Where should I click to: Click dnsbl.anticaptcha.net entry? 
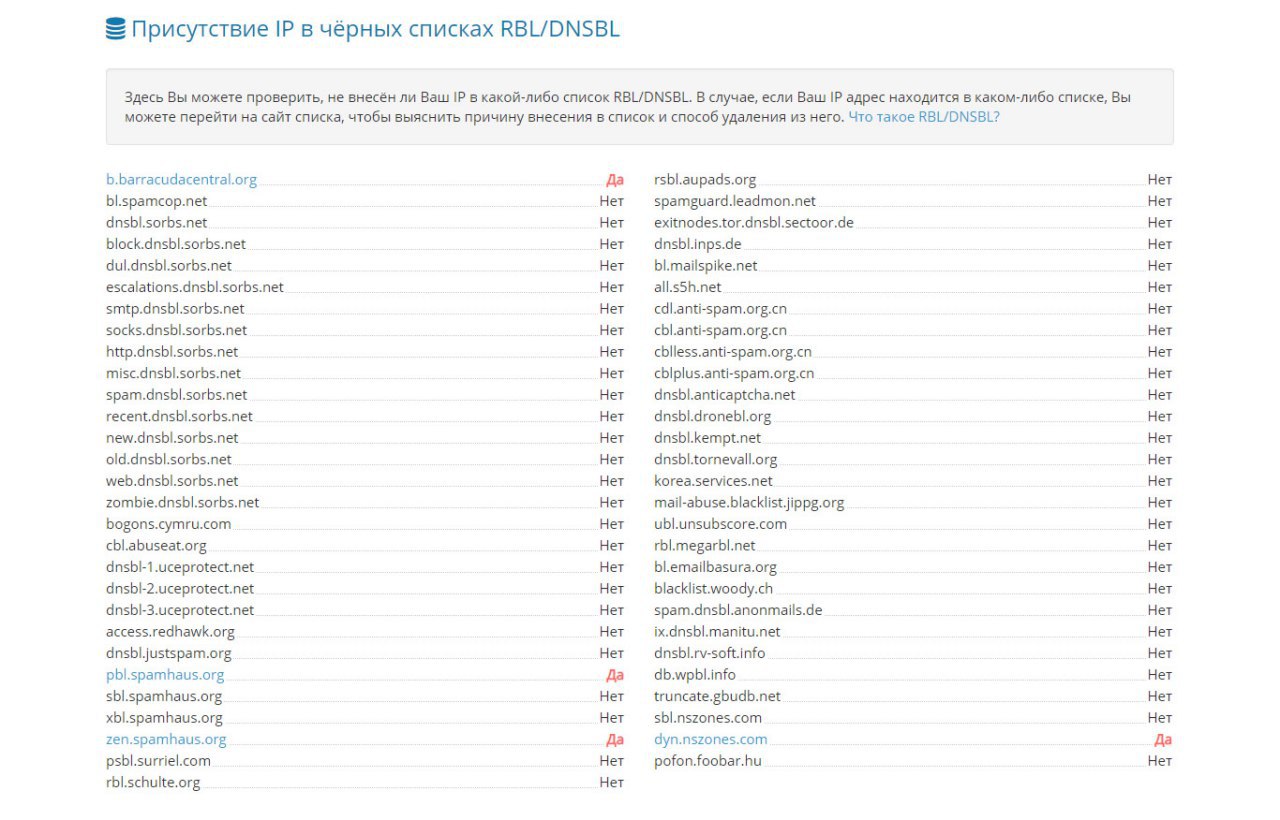(725, 394)
